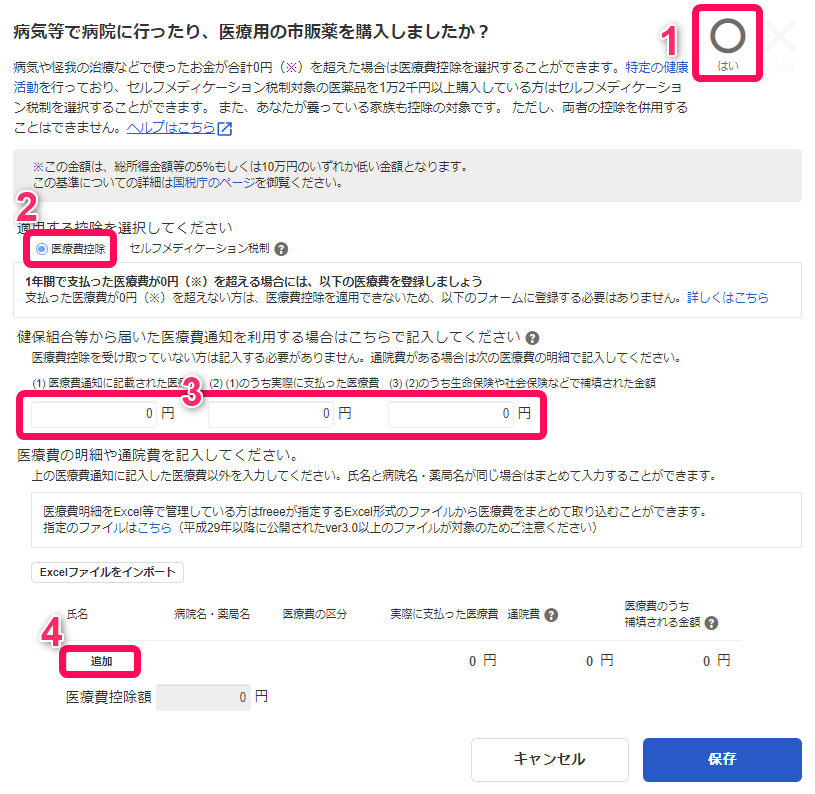
Task: Open help icon beside セルフメディケーション税制
Action: tap(281, 249)
